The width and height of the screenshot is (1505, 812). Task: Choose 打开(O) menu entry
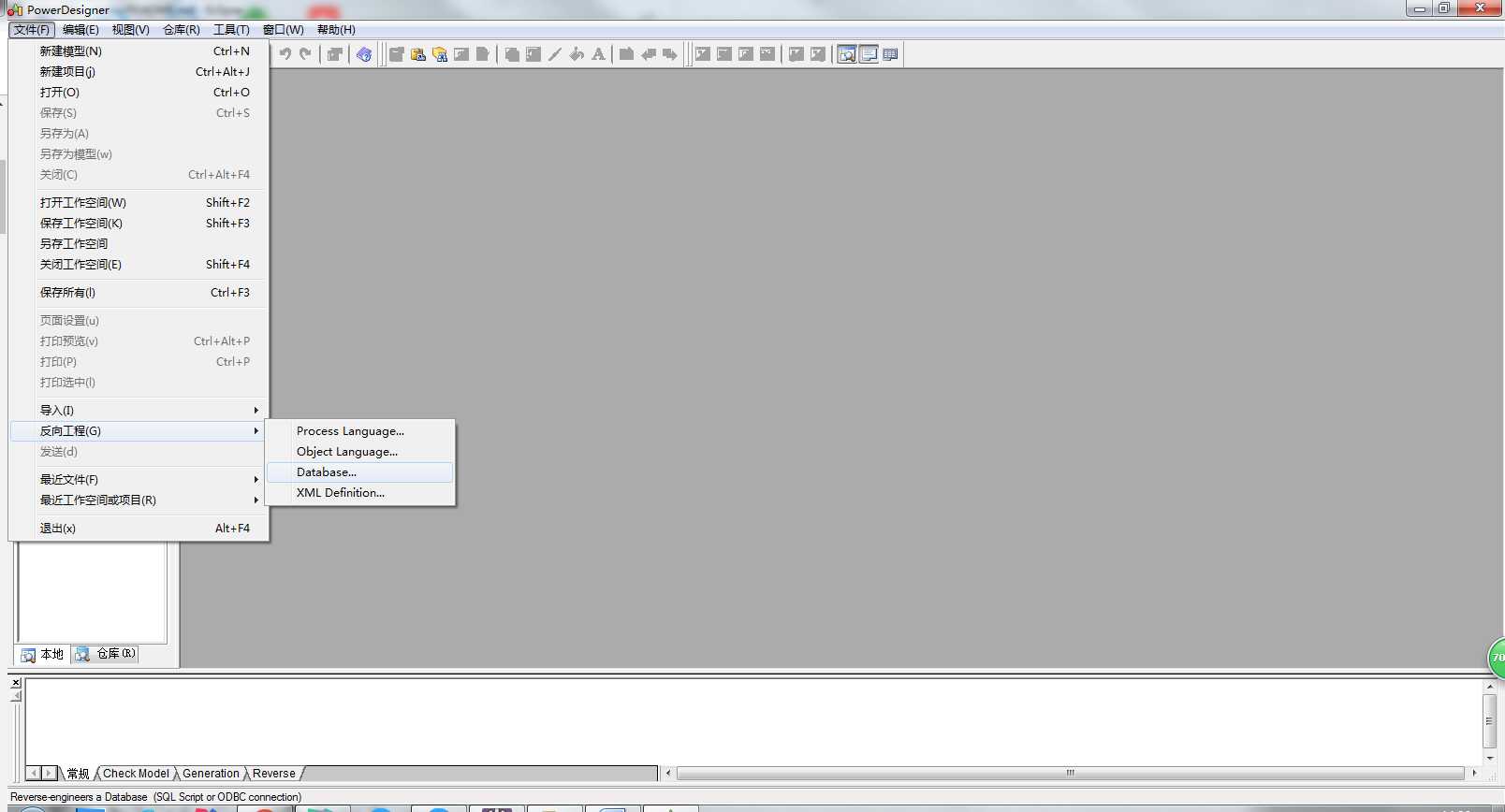pos(139,93)
